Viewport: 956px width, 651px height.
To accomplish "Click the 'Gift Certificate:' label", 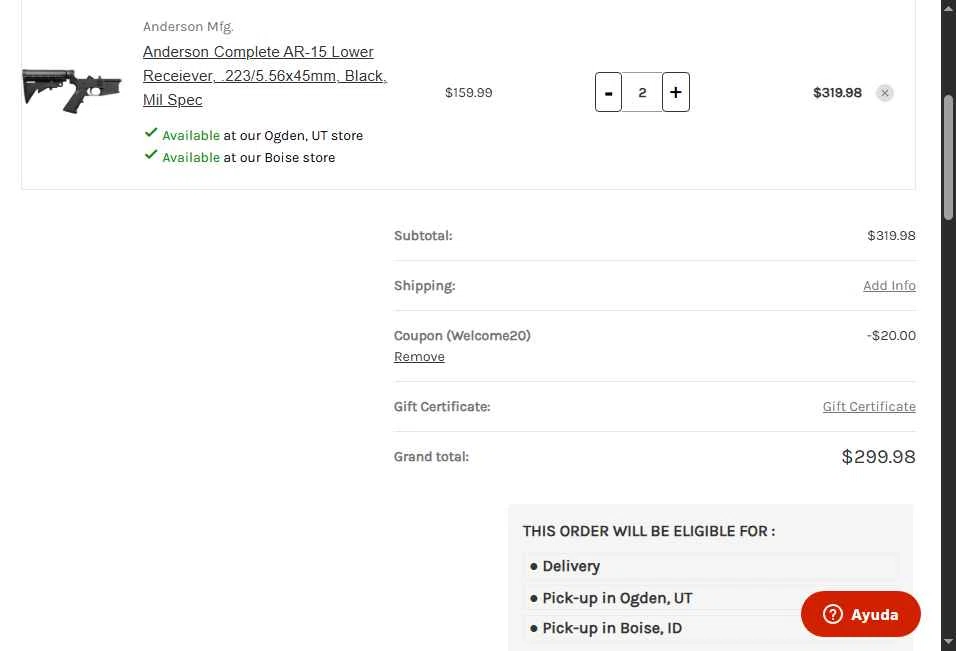I will pos(442,407).
